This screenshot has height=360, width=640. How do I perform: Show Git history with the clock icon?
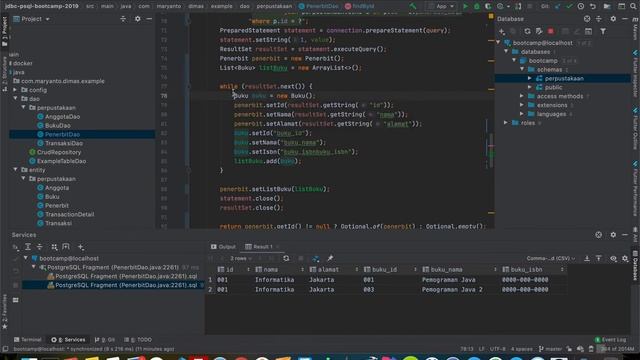pos(581,7)
